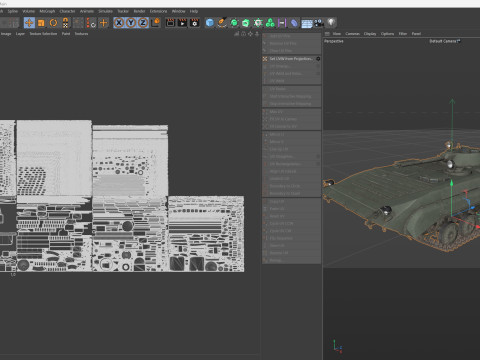This screenshot has height=360, width=480.
Task: Open the MoGraph menu
Action: coord(47,11)
